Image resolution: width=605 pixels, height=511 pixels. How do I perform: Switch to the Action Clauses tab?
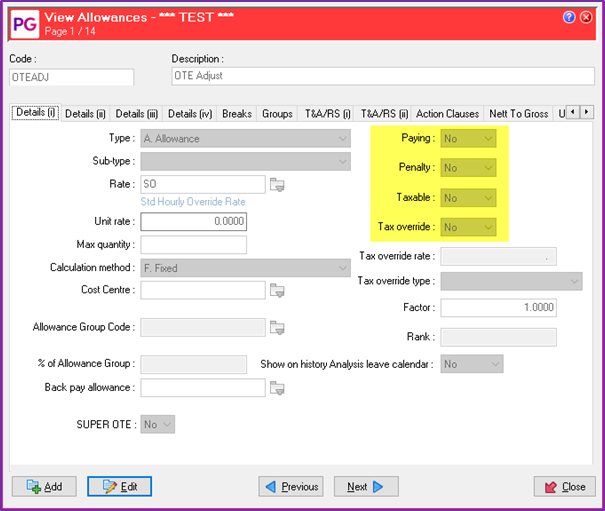[446, 114]
